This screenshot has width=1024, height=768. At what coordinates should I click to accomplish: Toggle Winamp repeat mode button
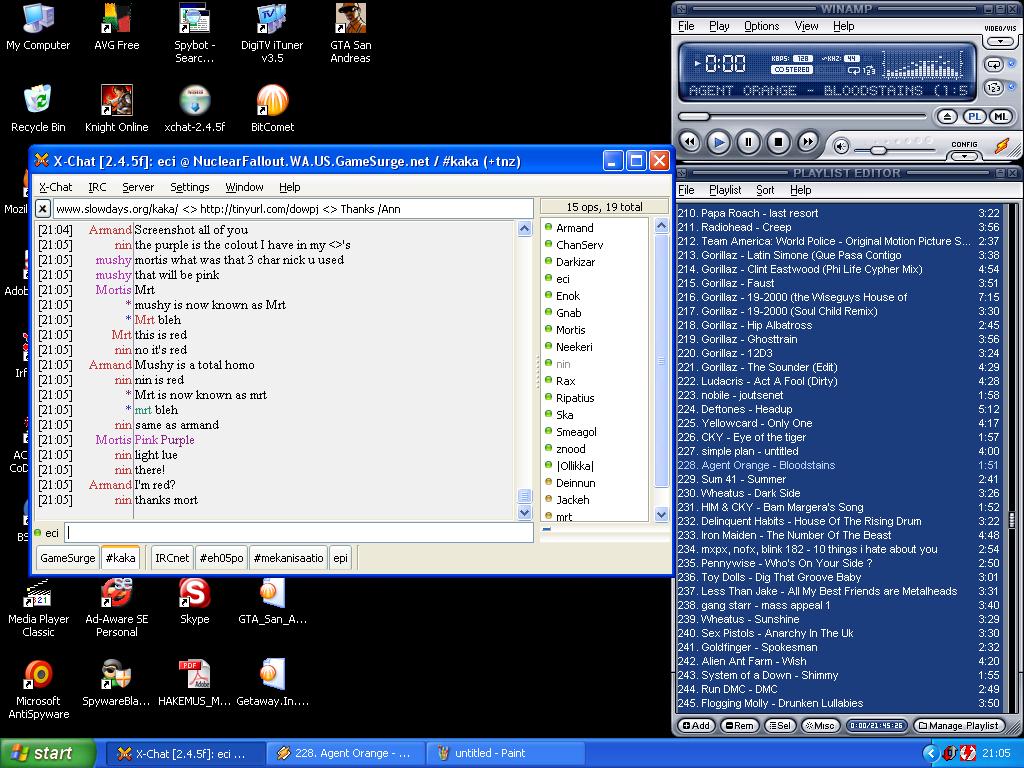tap(993, 65)
